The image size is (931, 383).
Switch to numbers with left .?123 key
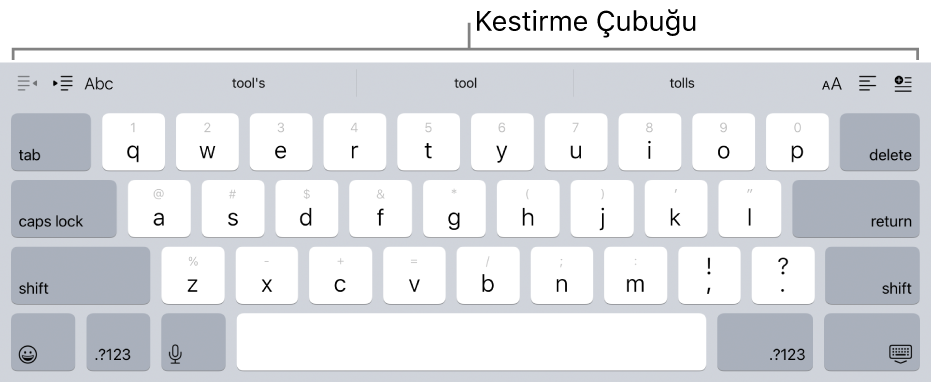click(118, 342)
